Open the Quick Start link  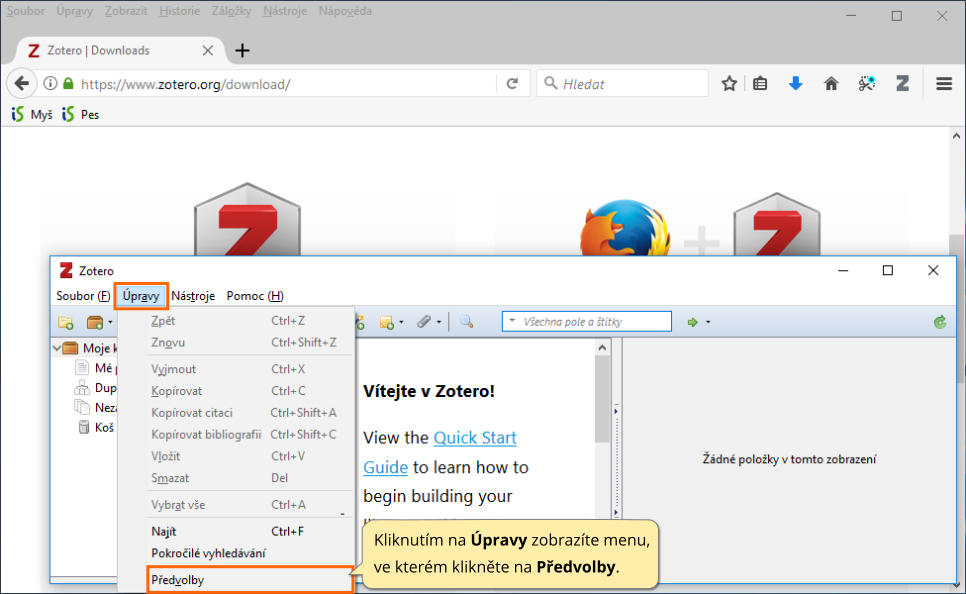pyautogui.click(x=475, y=437)
